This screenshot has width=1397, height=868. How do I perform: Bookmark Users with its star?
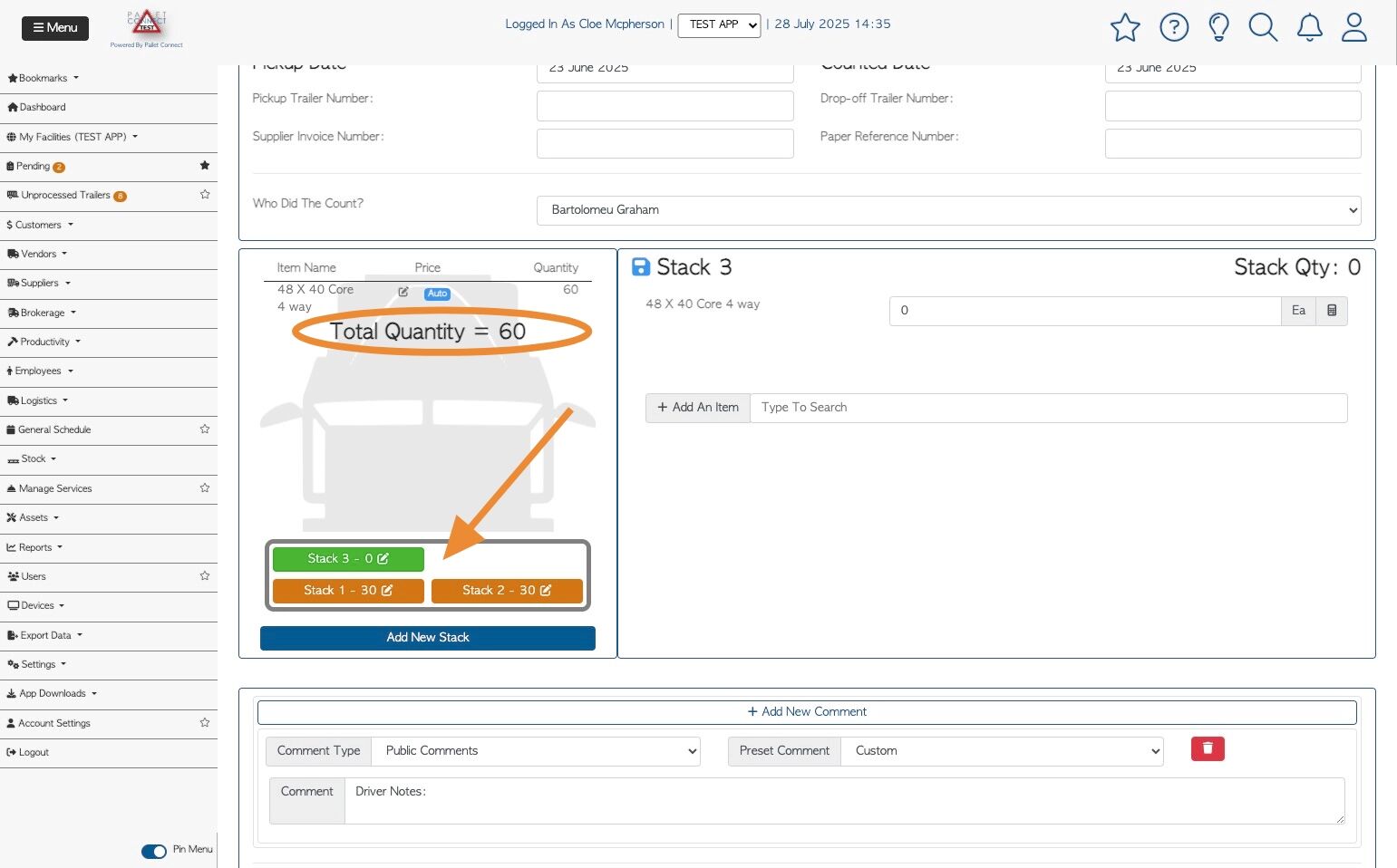(x=205, y=575)
